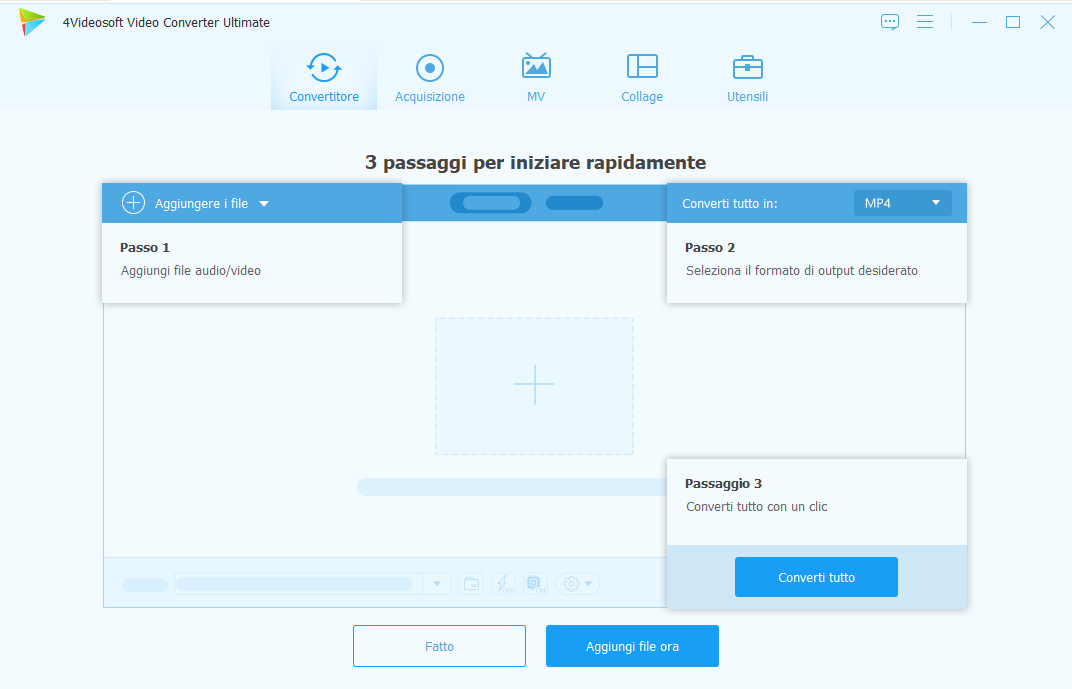Open the MV tab

click(536, 78)
